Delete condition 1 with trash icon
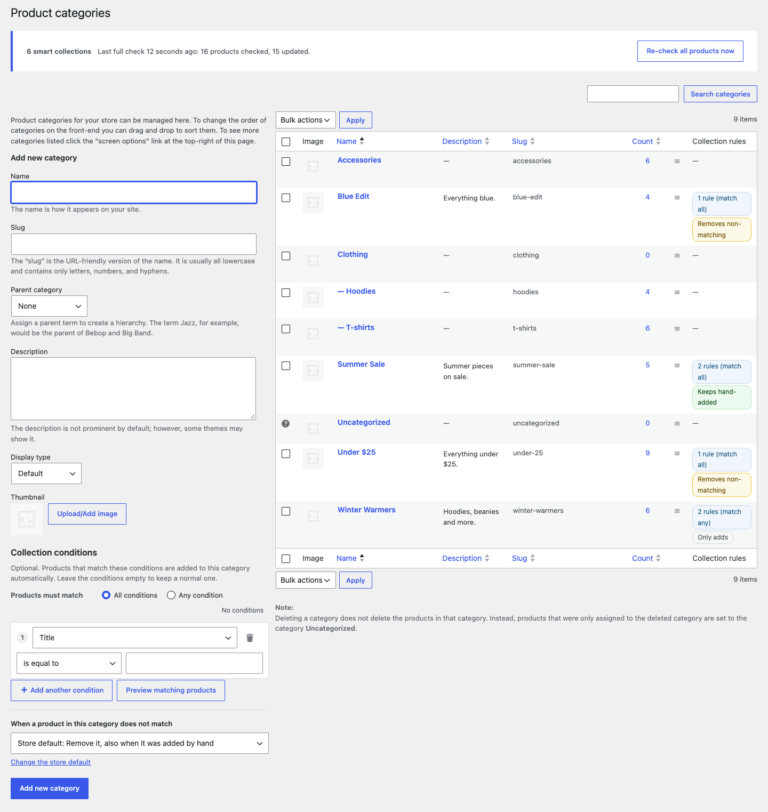768x812 pixels. (x=250, y=637)
